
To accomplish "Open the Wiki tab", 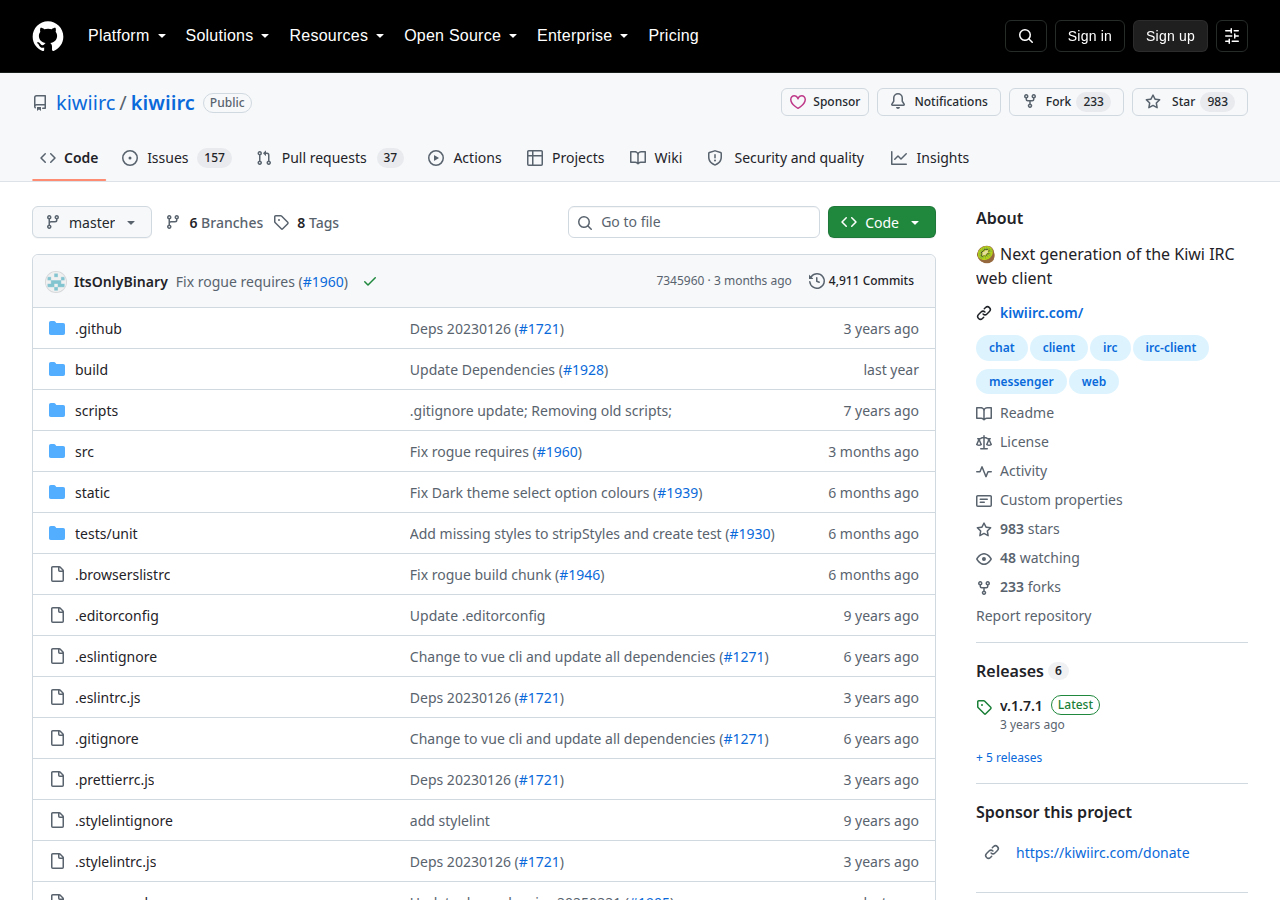I will click(656, 158).
